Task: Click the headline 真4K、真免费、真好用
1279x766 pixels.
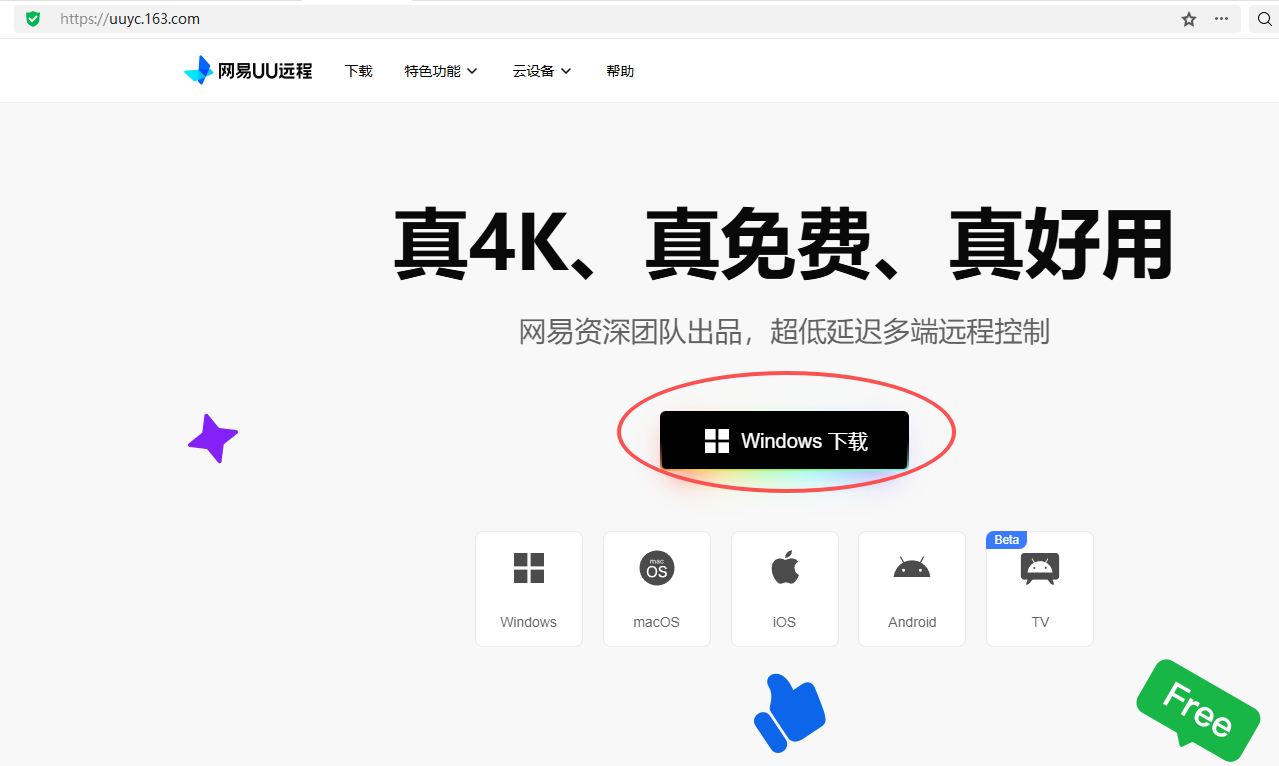Action: [x=783, y=245]
